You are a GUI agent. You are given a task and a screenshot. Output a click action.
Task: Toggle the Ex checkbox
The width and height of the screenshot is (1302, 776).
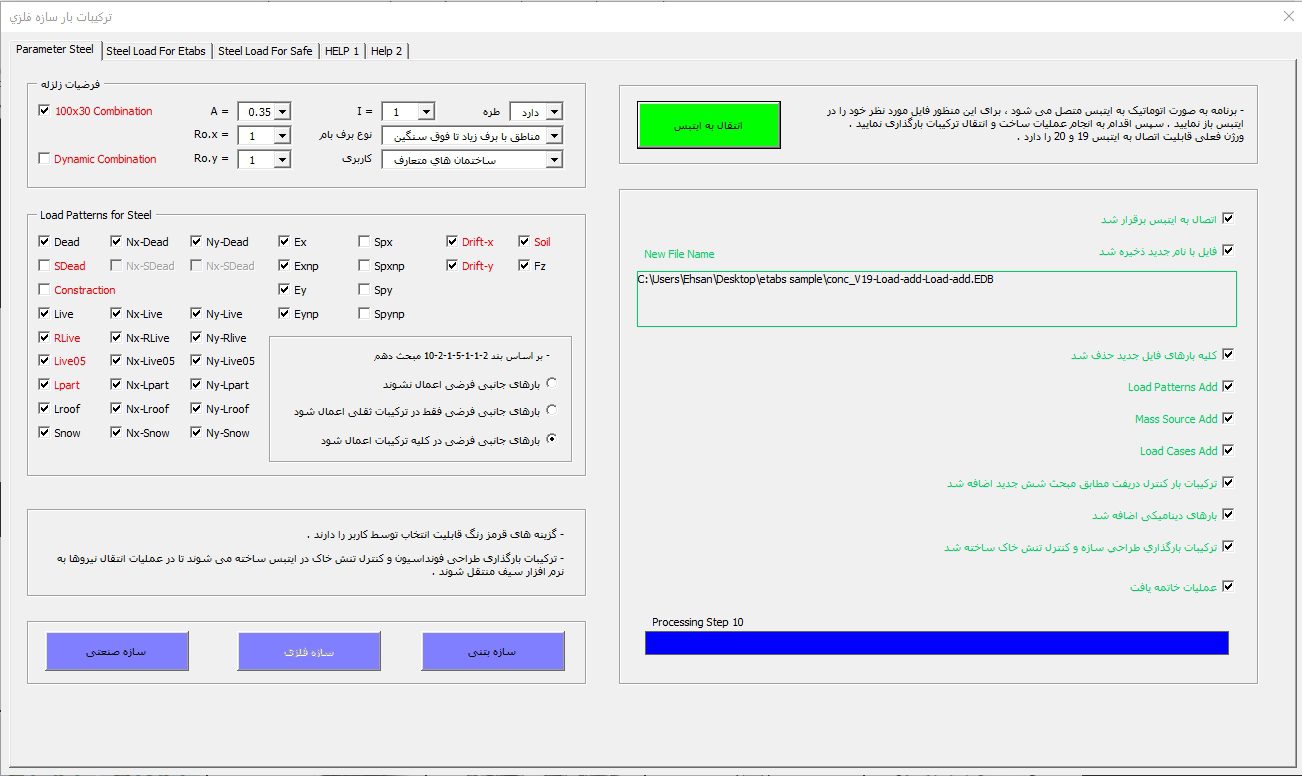285,242
